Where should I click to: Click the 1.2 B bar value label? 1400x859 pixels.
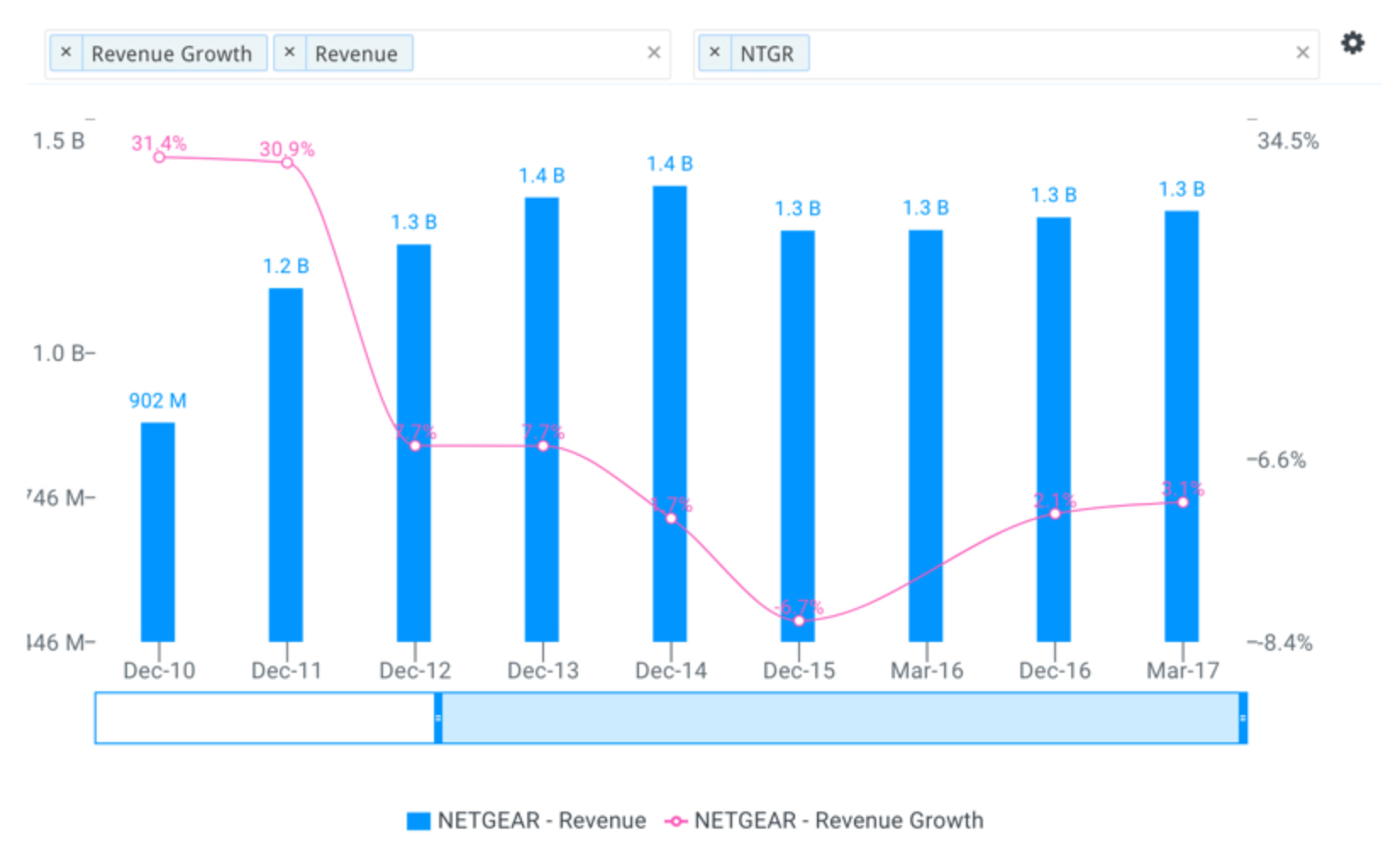click(x=286, y=266)
